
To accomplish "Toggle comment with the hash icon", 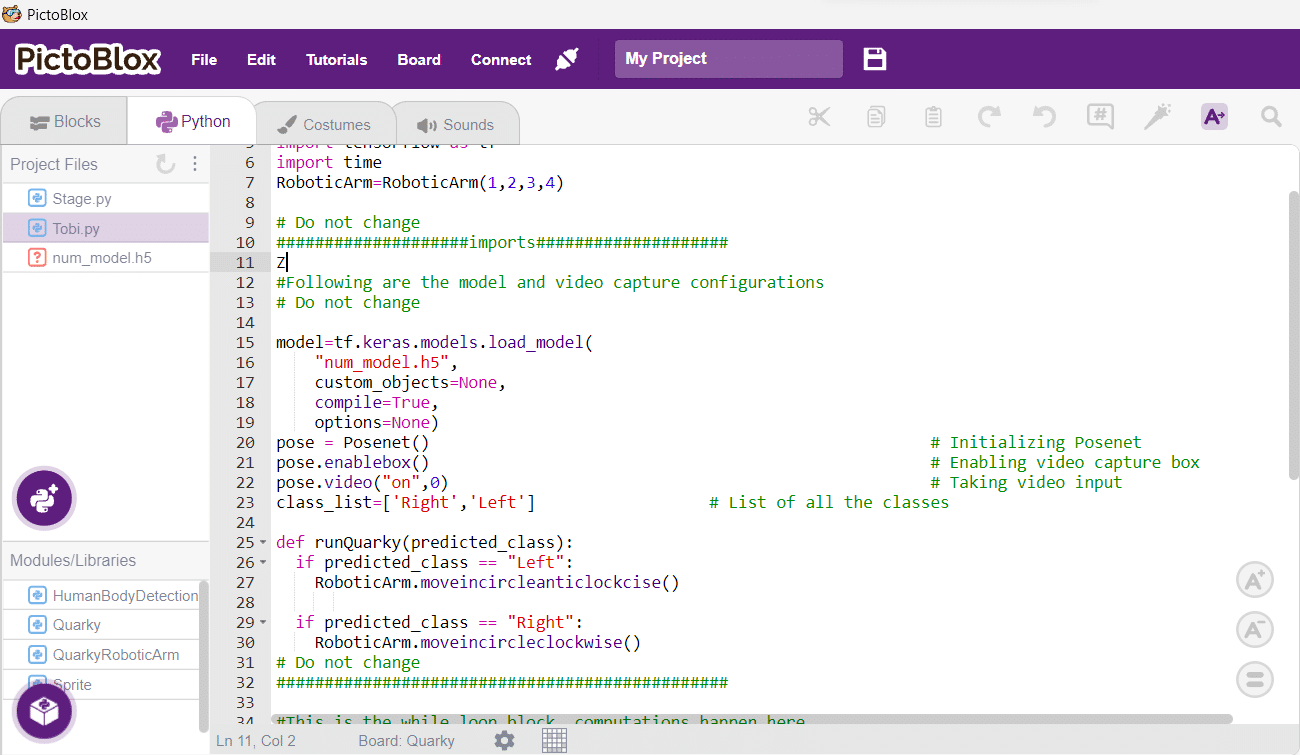I will click(x=1100, y=117).
